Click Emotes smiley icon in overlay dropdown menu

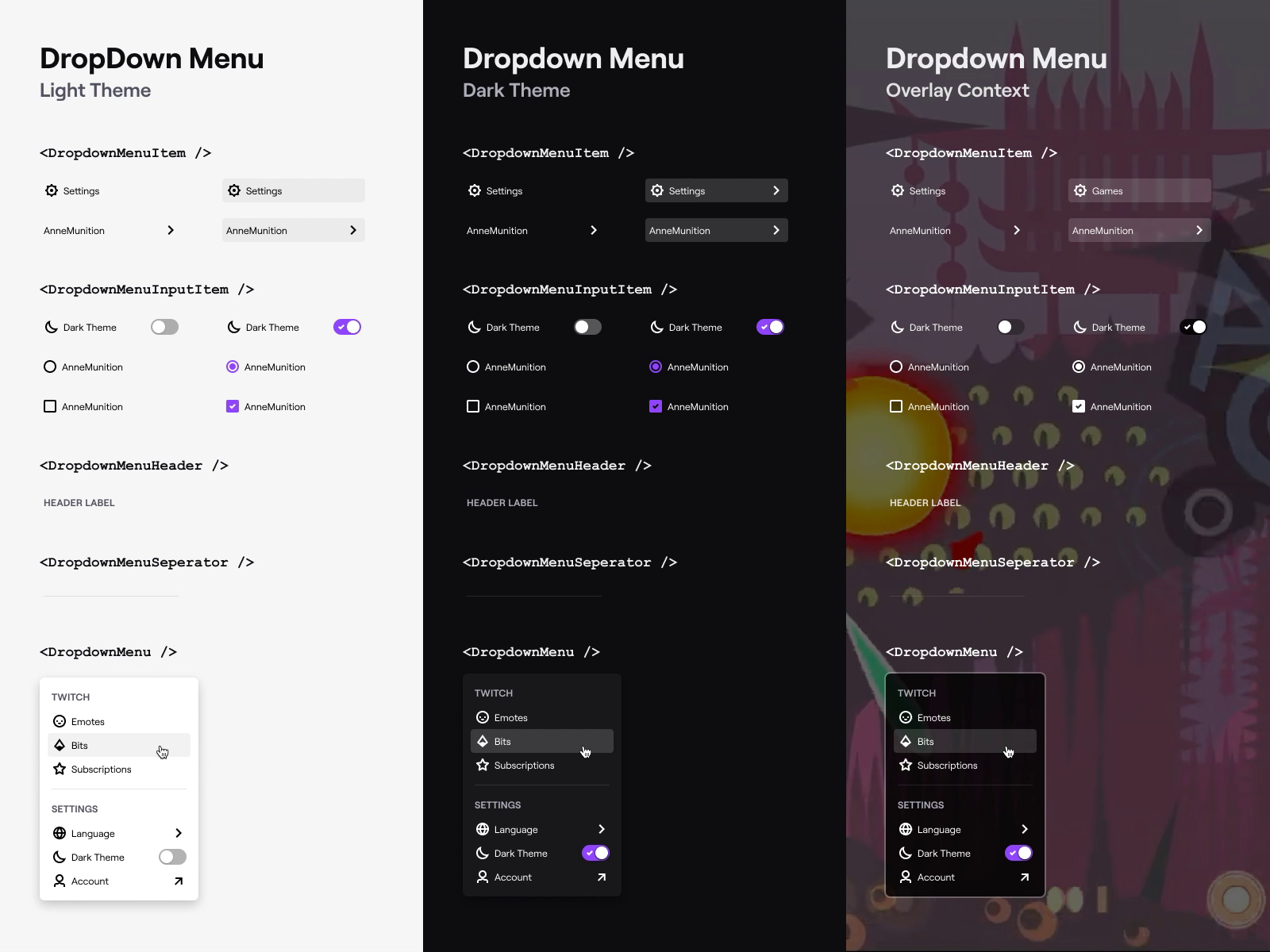(x=906, y=718)
